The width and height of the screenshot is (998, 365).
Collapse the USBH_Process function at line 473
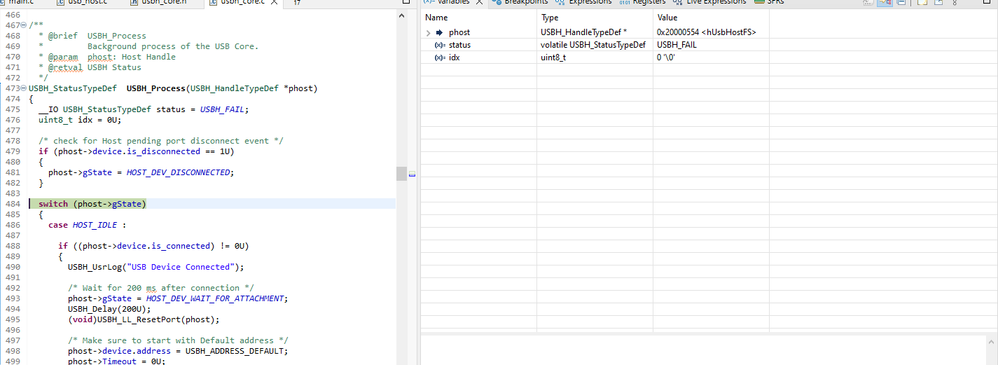pos(24,88)
